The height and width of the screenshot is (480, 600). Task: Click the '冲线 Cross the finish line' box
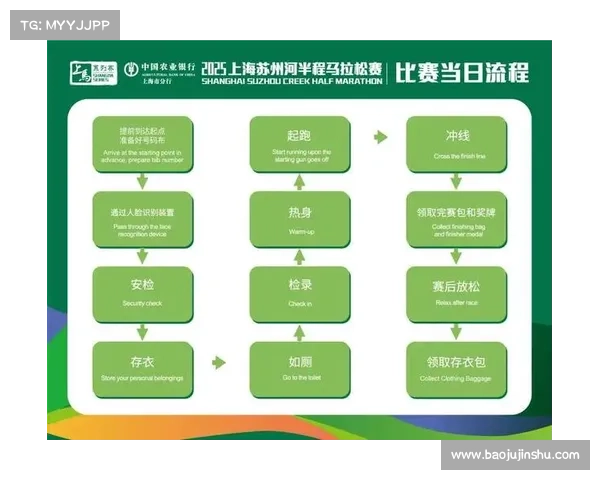tap(457, 145)
